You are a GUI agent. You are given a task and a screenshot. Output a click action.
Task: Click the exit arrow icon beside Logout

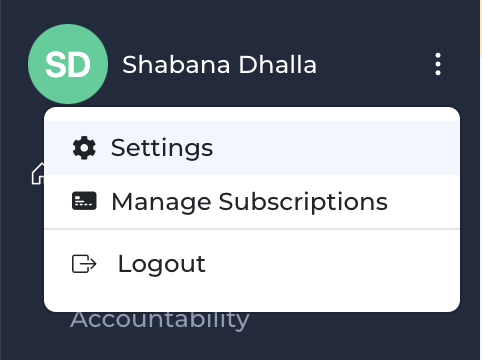84,264
